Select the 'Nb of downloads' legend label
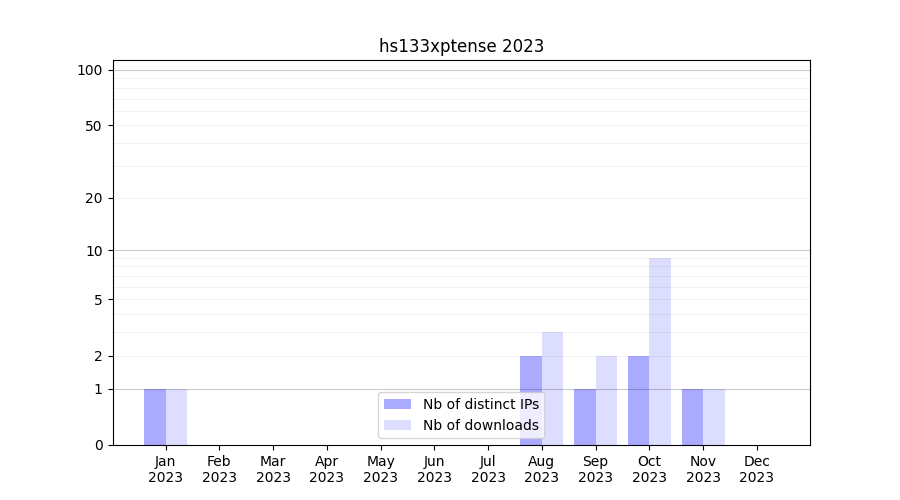900x500 pixels. tap(480, 425)
